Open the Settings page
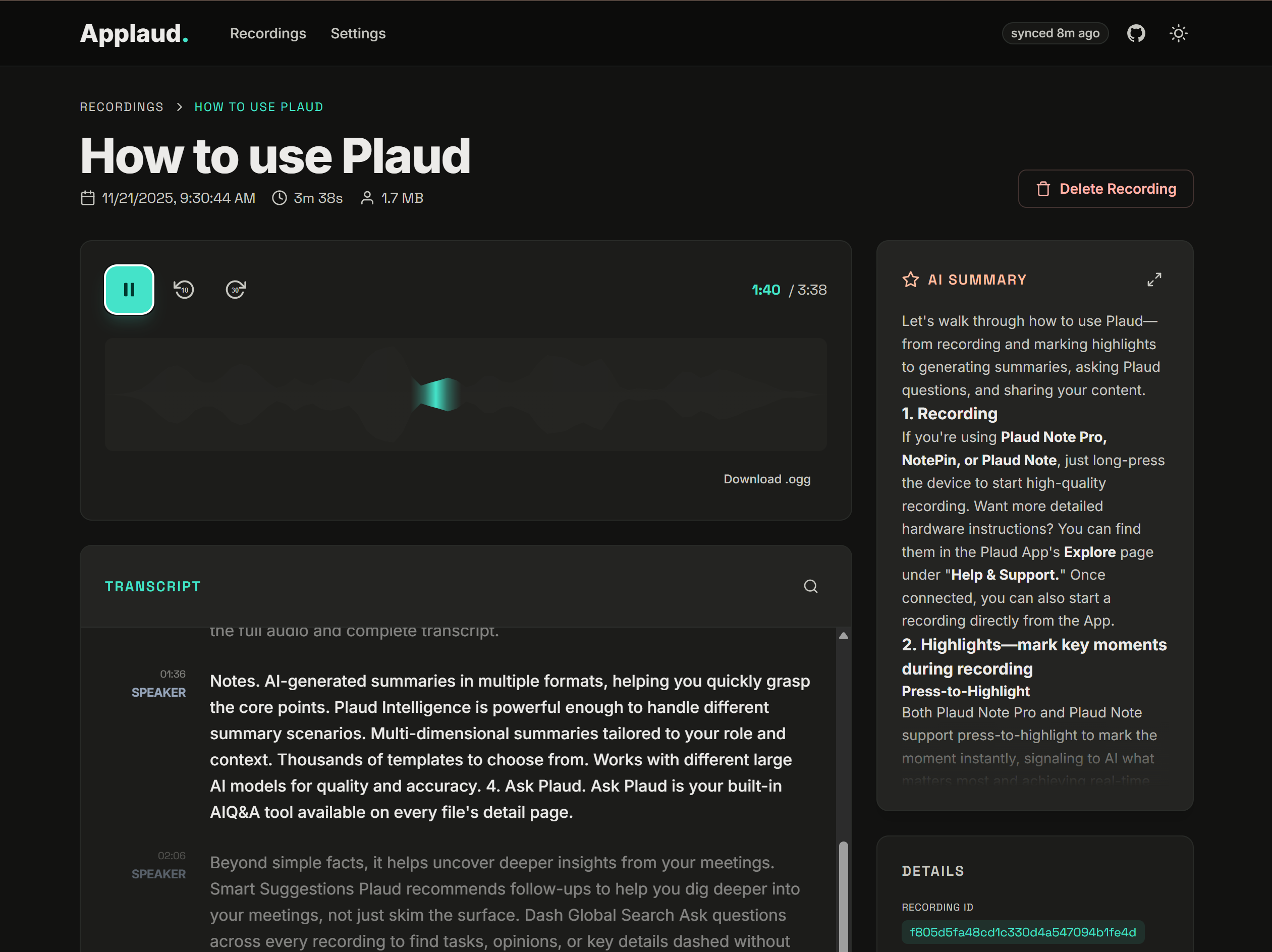 click(358, 33)
